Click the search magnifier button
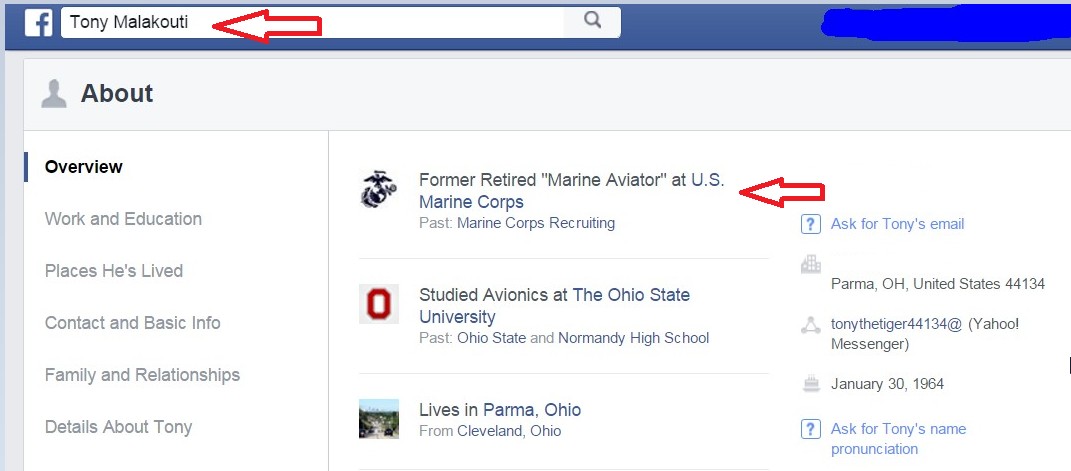Screen dimensions: 1071x471 pyautogui.click(x=592, y=21)
